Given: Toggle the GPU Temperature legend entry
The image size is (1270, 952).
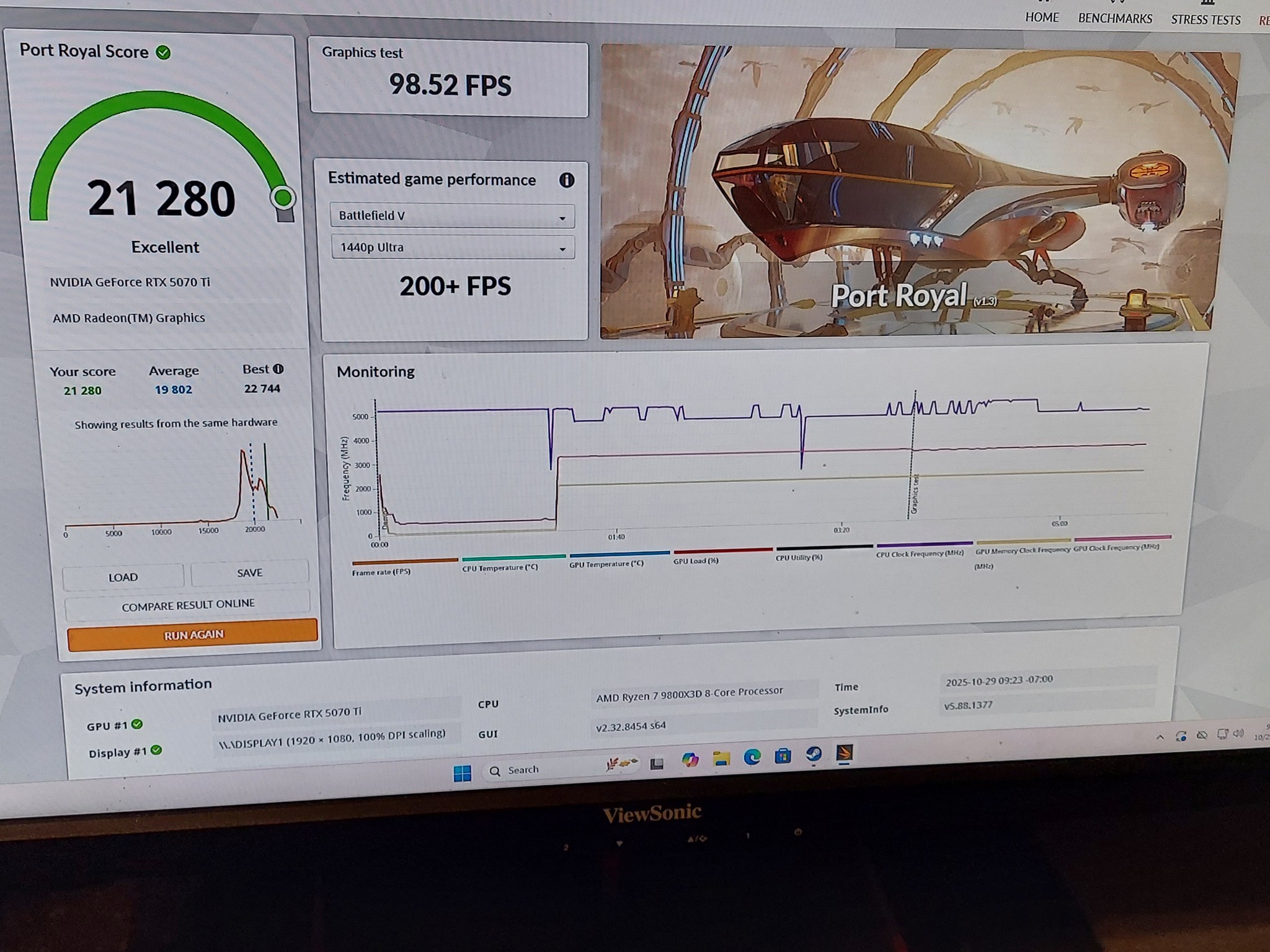Looking at the screenshot, I should click(x=619, y=559).
